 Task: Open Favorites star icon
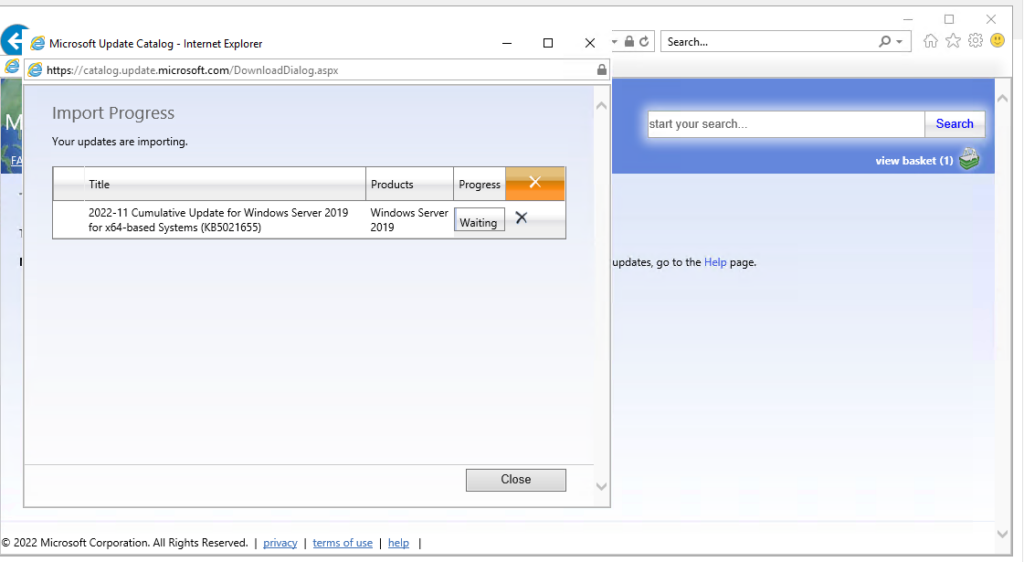click(953, 41)
